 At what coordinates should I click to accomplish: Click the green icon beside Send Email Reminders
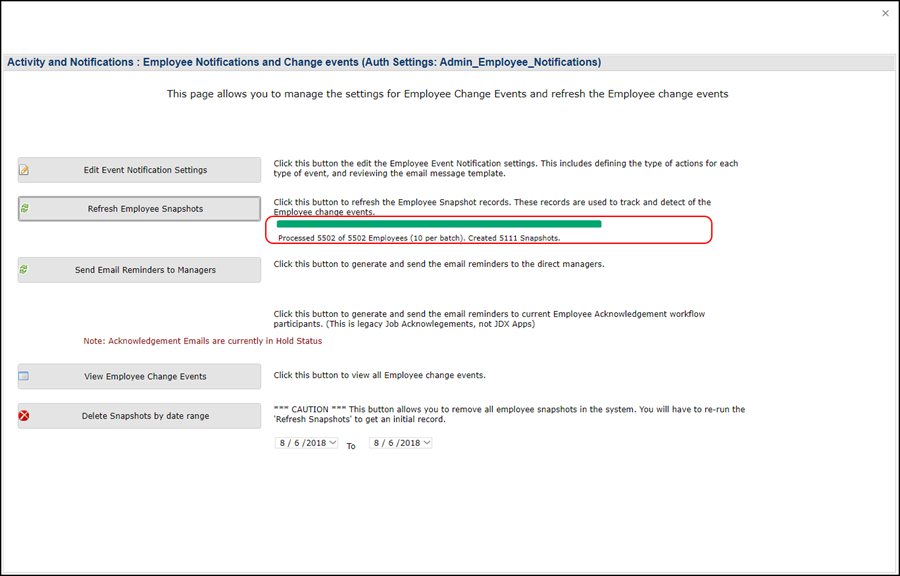[x=25, y=270]
